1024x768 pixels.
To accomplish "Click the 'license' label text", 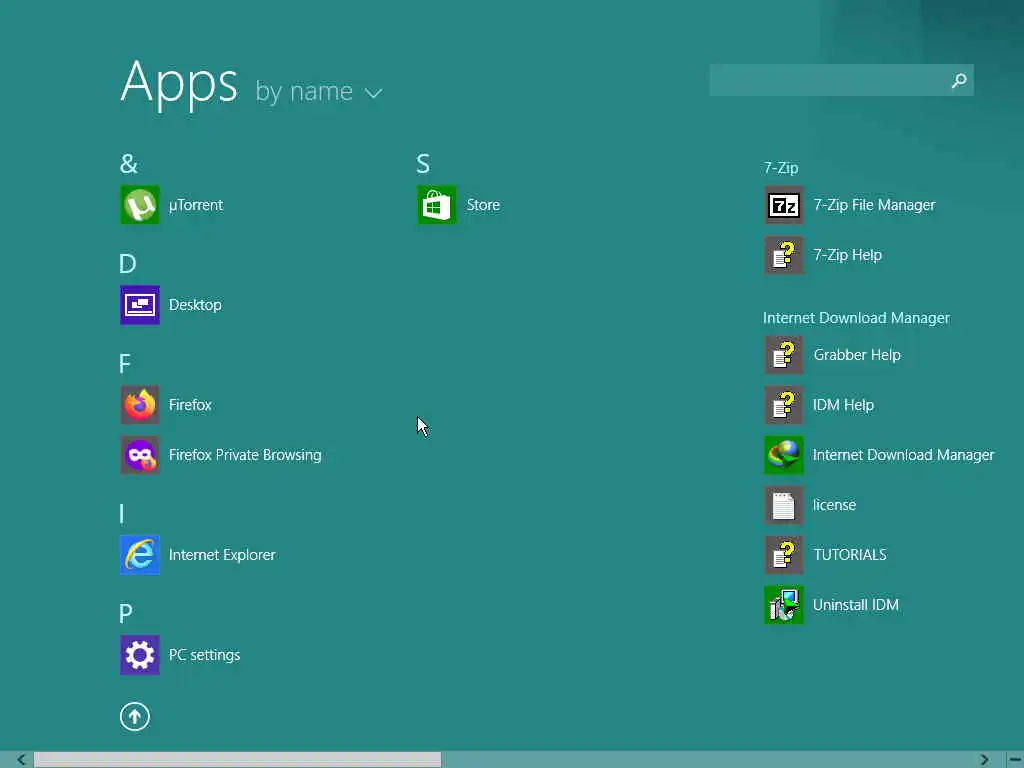I will [x=834, y=505].
